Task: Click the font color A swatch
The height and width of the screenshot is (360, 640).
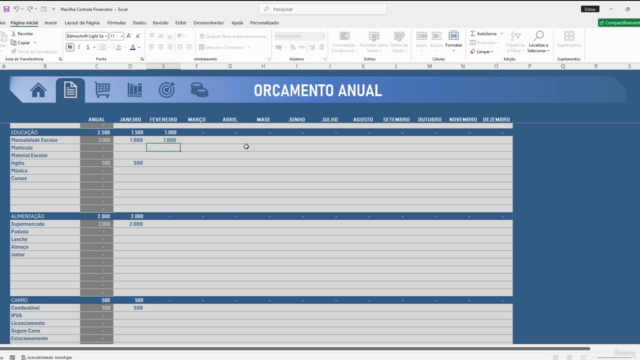Action: click(133, 47)
